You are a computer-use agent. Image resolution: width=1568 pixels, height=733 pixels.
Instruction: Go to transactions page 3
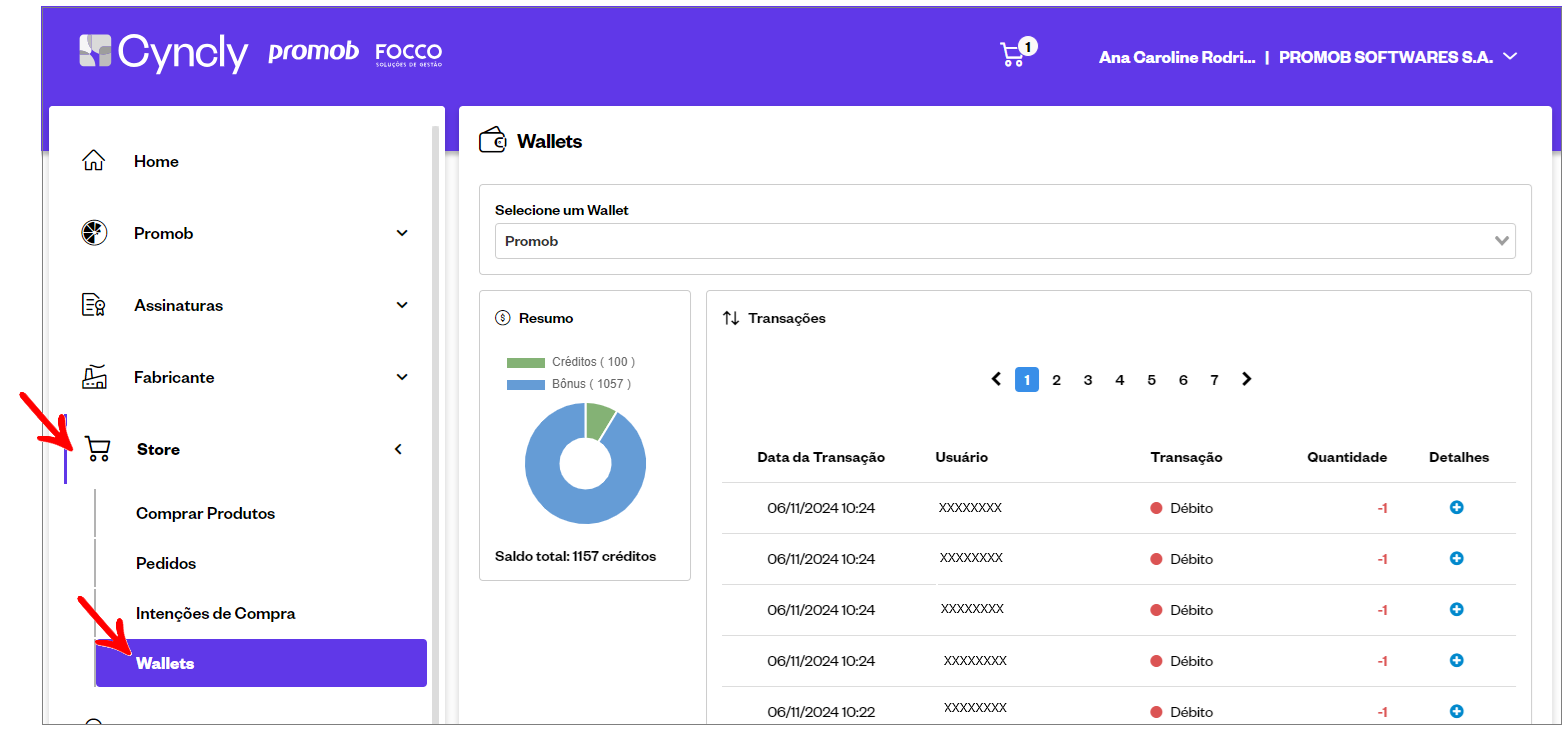[1088, 379]
